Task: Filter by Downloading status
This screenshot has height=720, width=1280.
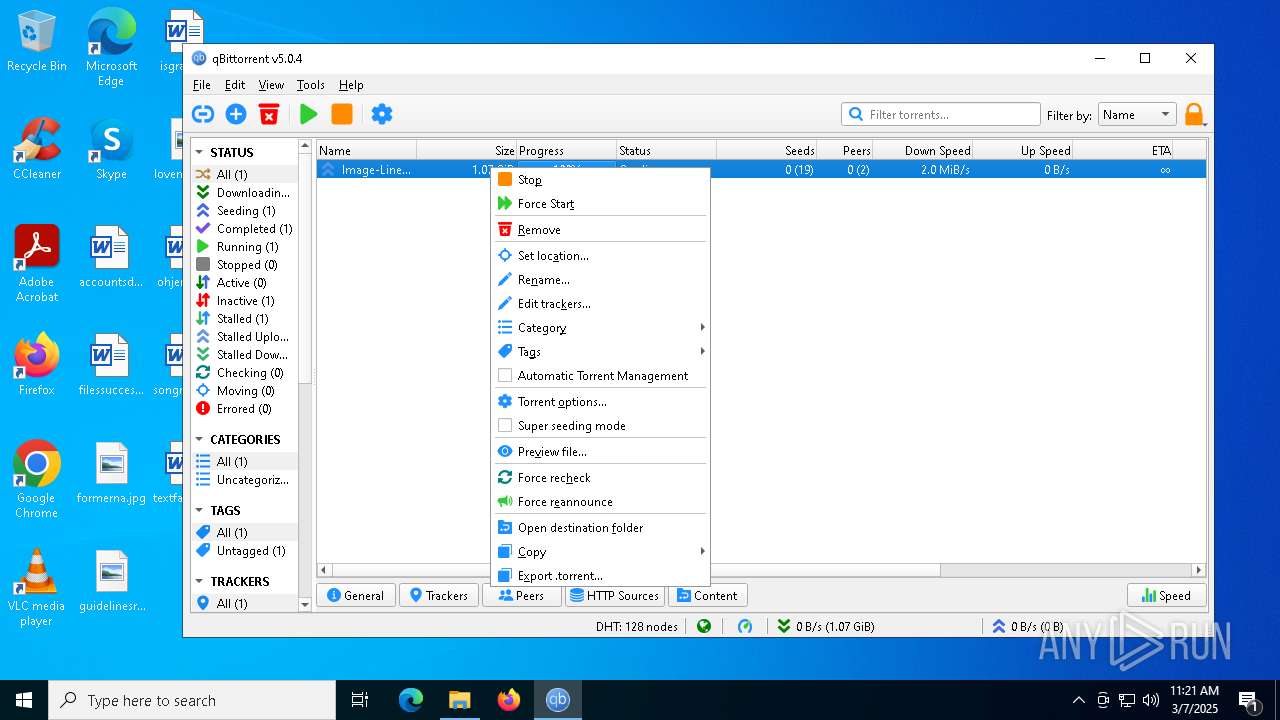Action: point(244,193)
